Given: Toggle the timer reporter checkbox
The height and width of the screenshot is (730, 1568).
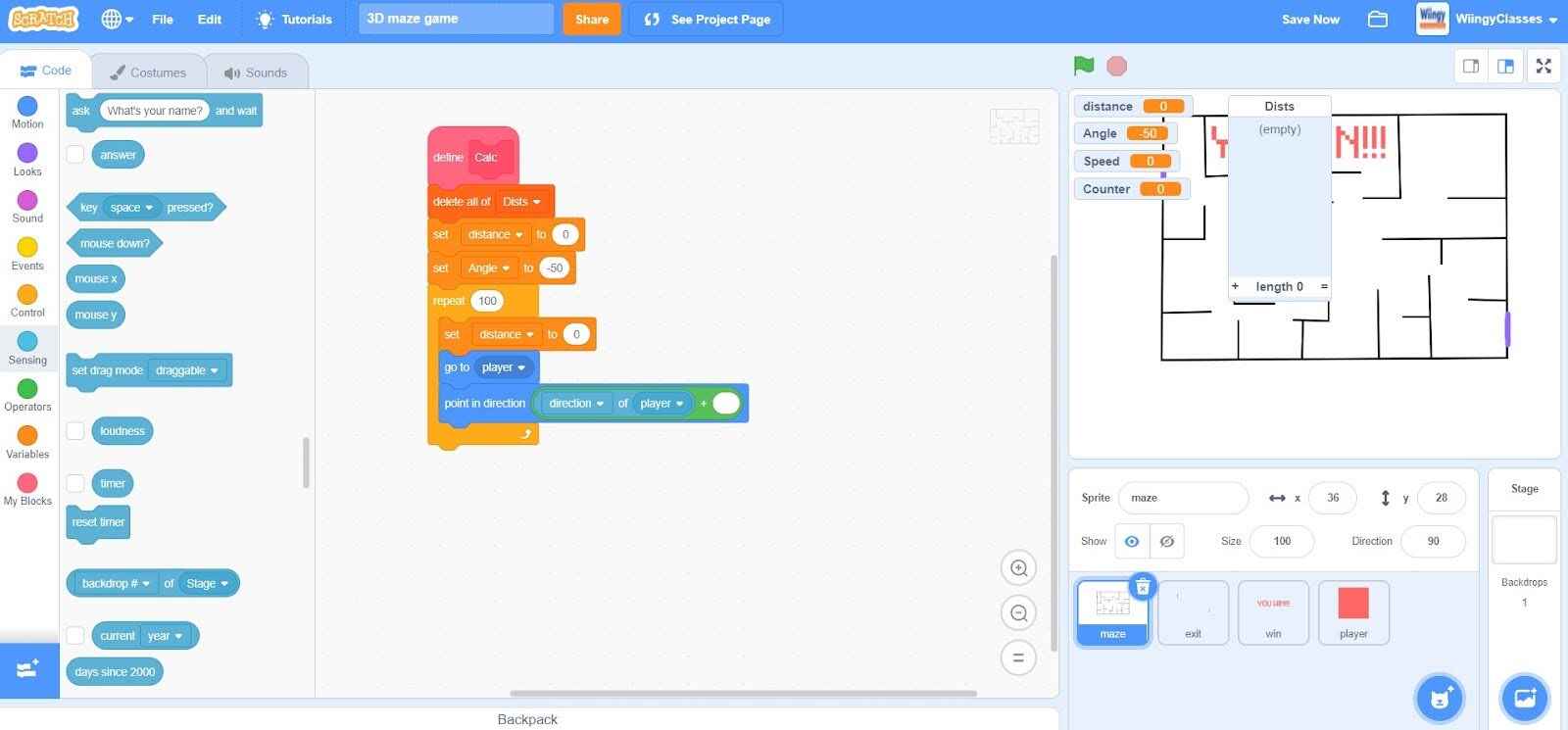Looking at the screenshot, I should point(75,483).
